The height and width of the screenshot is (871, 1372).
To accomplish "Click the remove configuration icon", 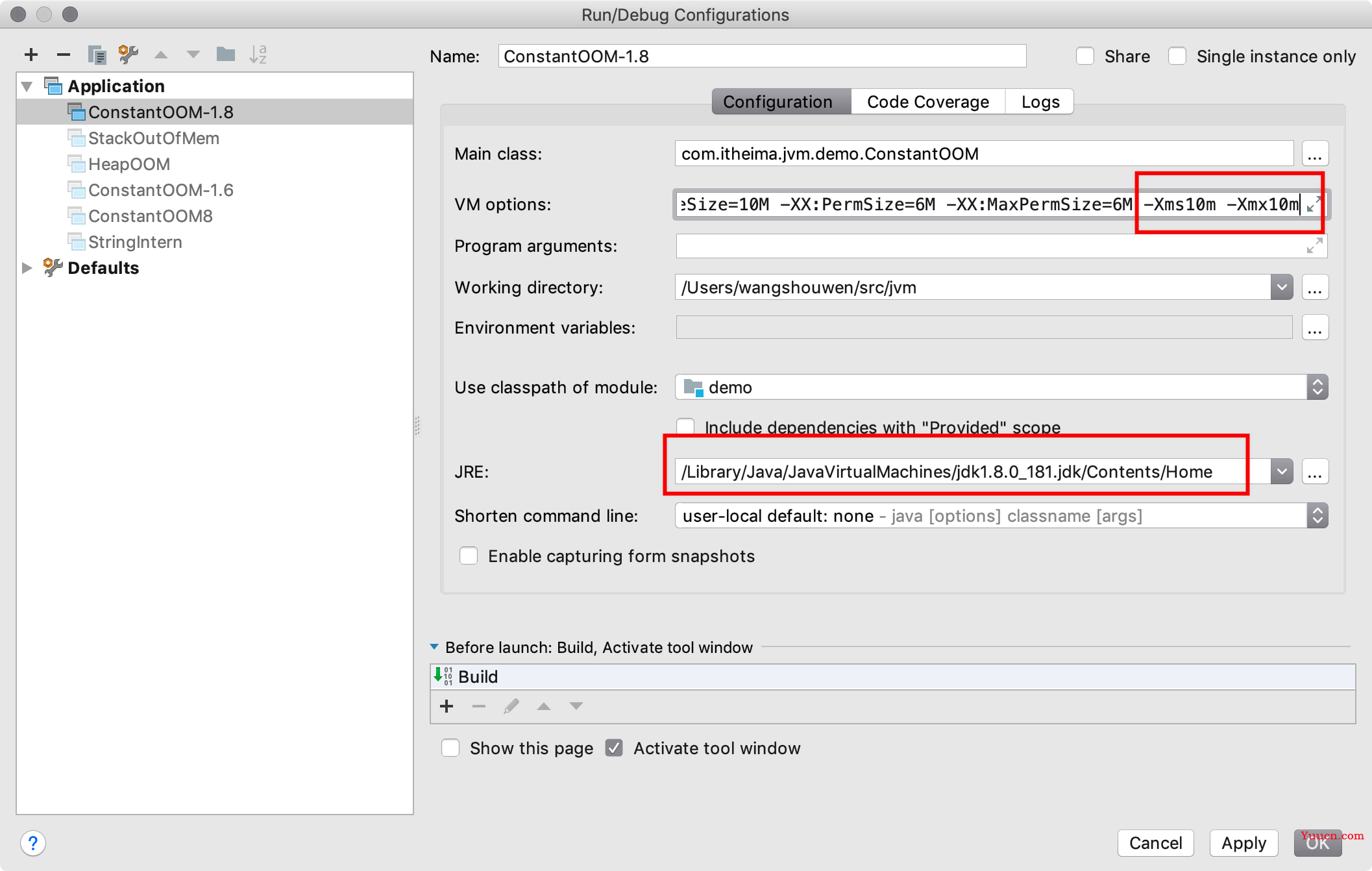I will point(63,55).
